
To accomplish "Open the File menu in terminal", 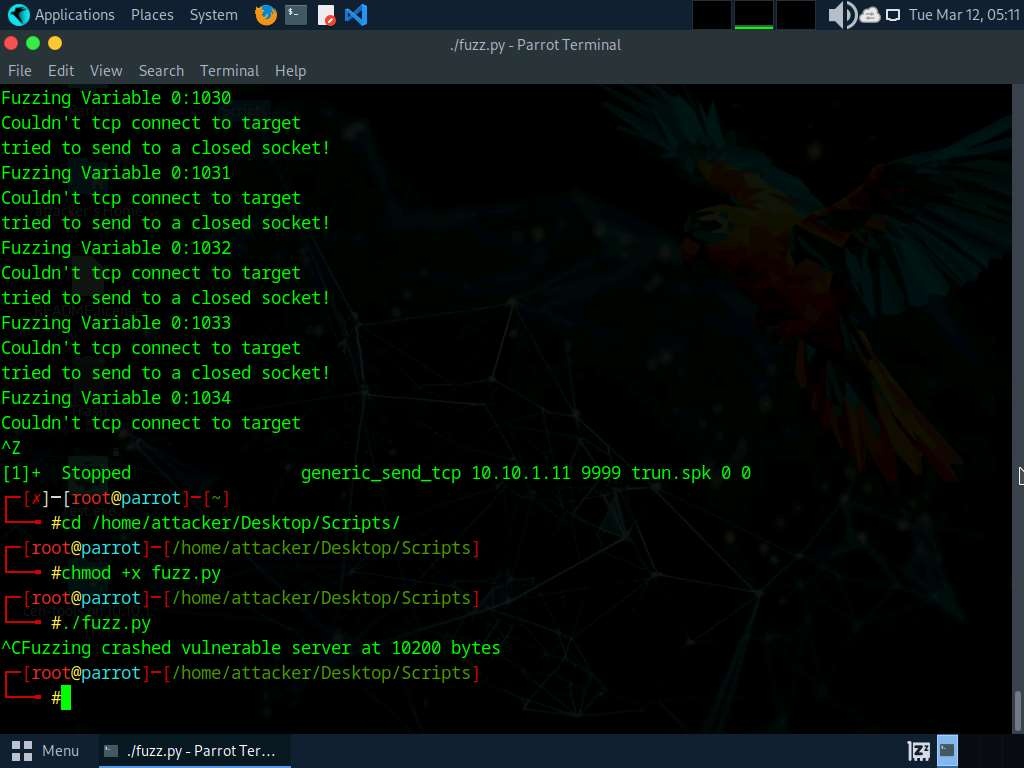I will point(20,71).
